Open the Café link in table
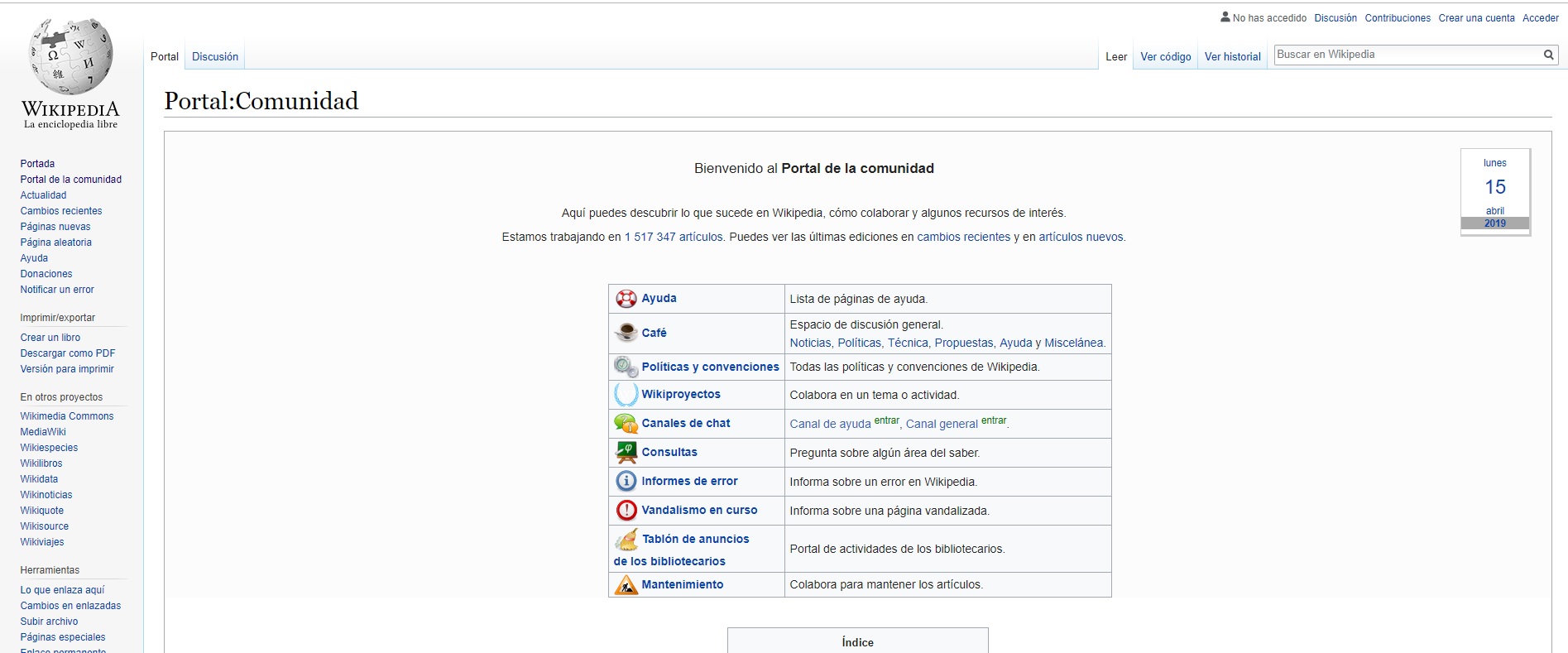The image size is (1568, 653). pyautogui.click(x=654, y=333)
